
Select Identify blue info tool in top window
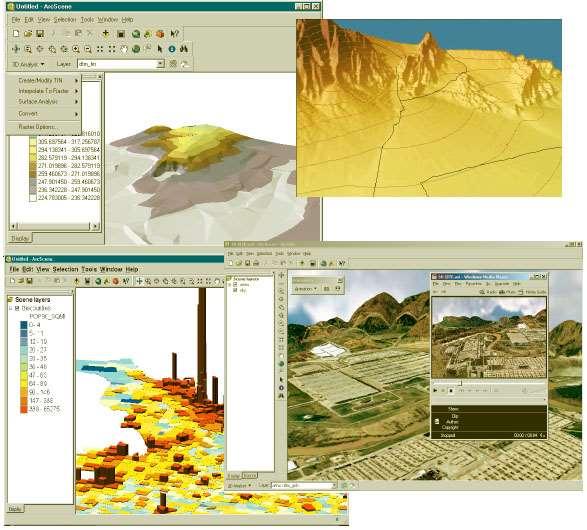[172, 49]
